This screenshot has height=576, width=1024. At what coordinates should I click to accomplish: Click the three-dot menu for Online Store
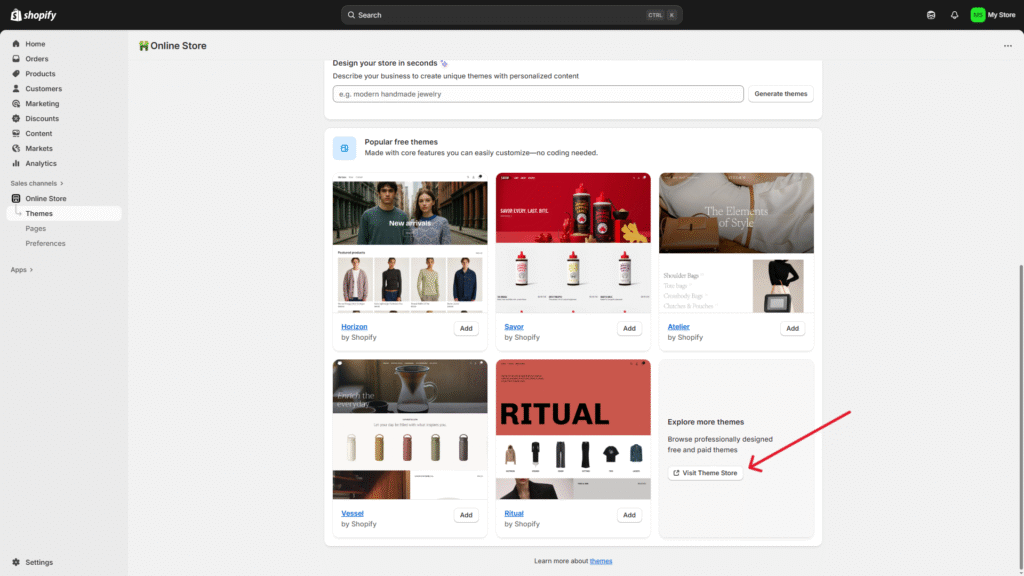pyautogui.click(x=1007, y=46)
